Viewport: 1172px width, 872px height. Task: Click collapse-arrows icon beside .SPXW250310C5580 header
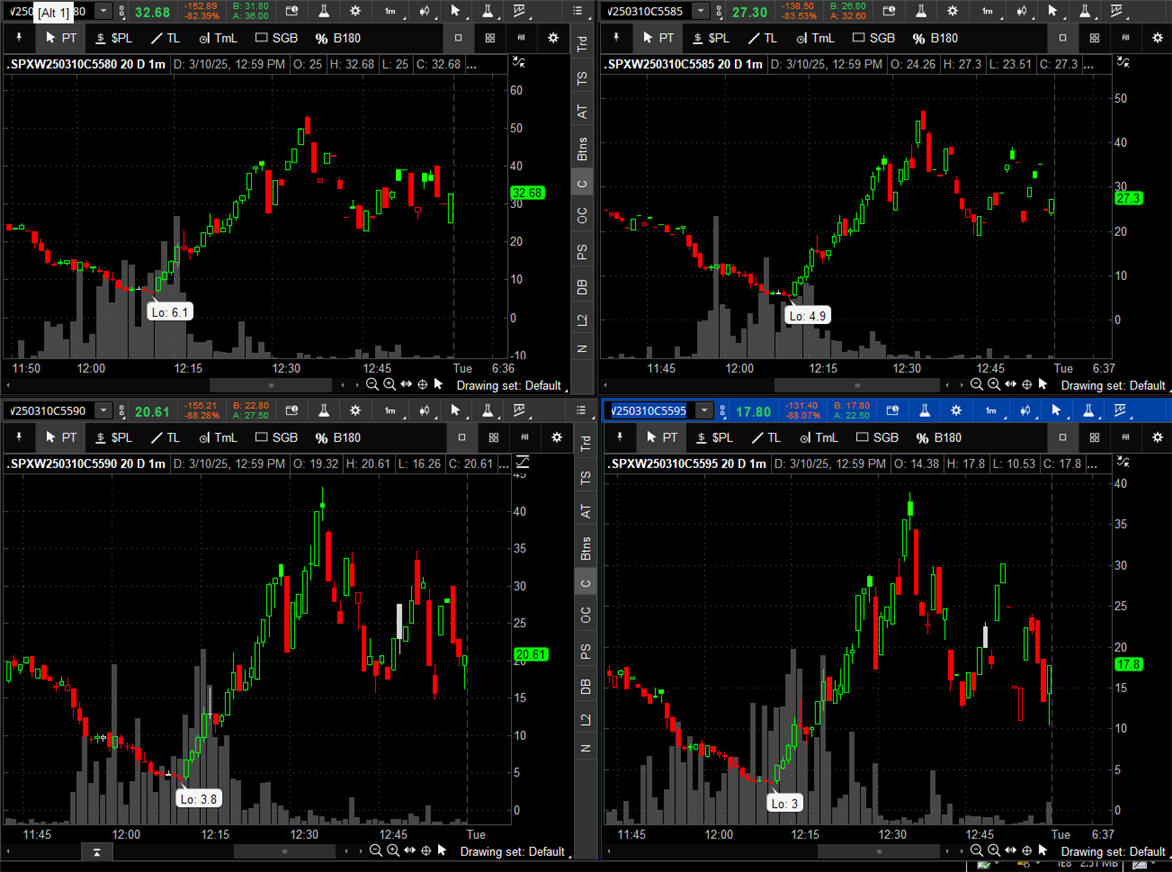click(x=519, y=64)
